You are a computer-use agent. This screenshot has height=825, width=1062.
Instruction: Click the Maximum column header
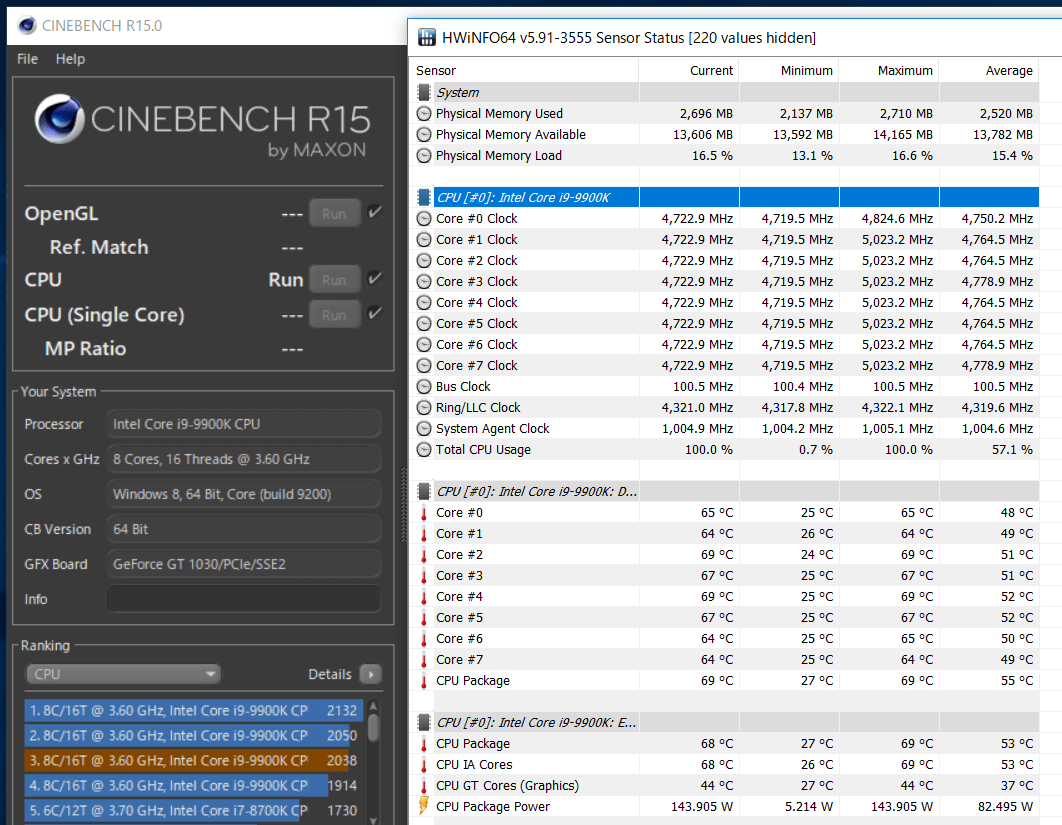pyautogui.click(x=889, y=70)
